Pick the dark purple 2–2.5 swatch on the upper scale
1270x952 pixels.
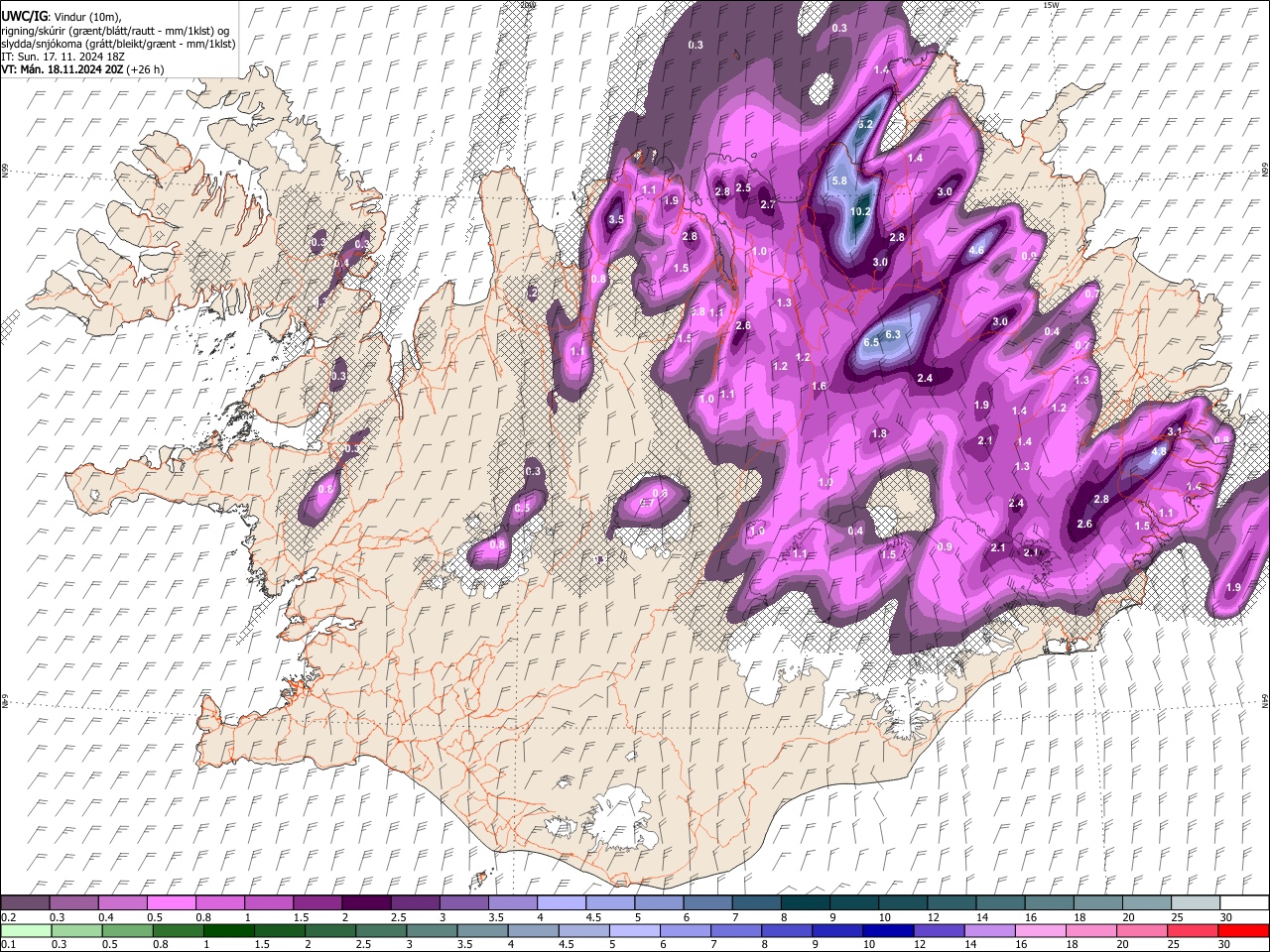pyautogui.click(x=366, y=903)
